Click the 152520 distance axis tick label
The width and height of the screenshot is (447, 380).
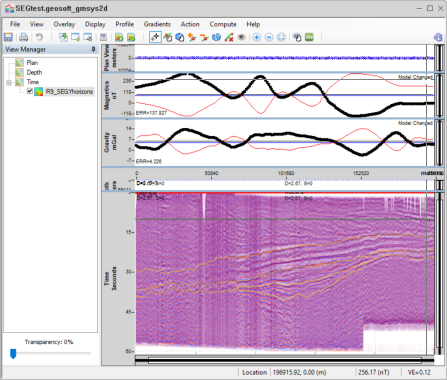point(361,173)
